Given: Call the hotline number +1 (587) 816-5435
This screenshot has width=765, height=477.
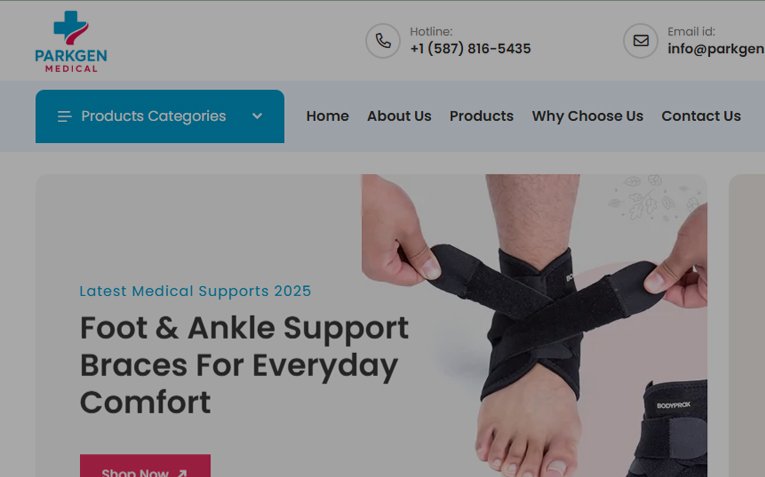Looking at the screenshot, I should (x=470, y=49).
